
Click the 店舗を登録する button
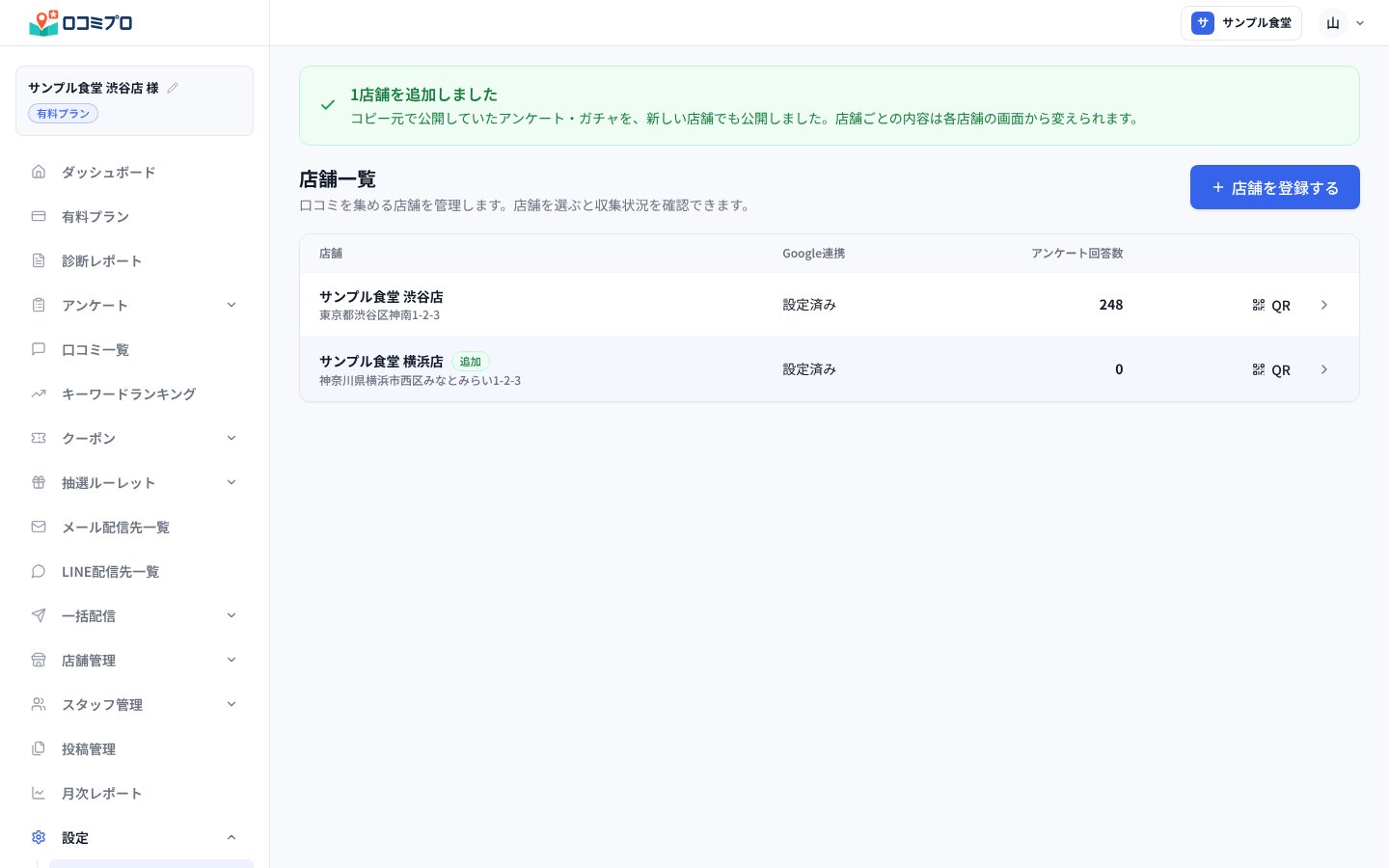pos(1275,187)
